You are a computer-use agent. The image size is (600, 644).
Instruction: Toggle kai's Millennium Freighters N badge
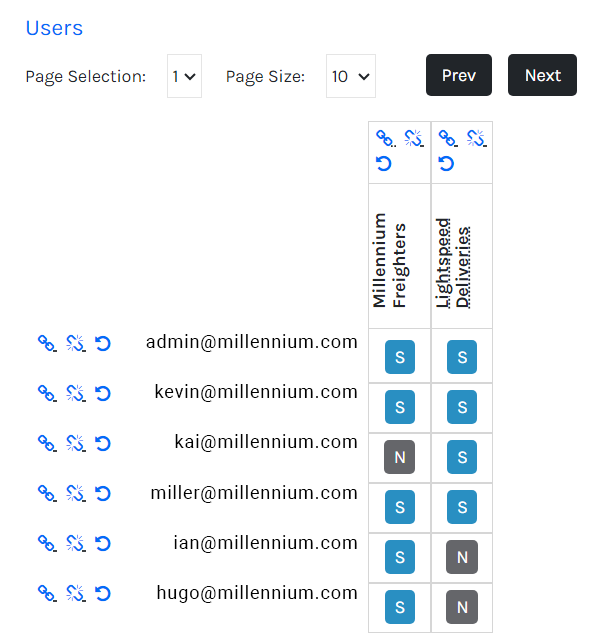pos(400,457)
